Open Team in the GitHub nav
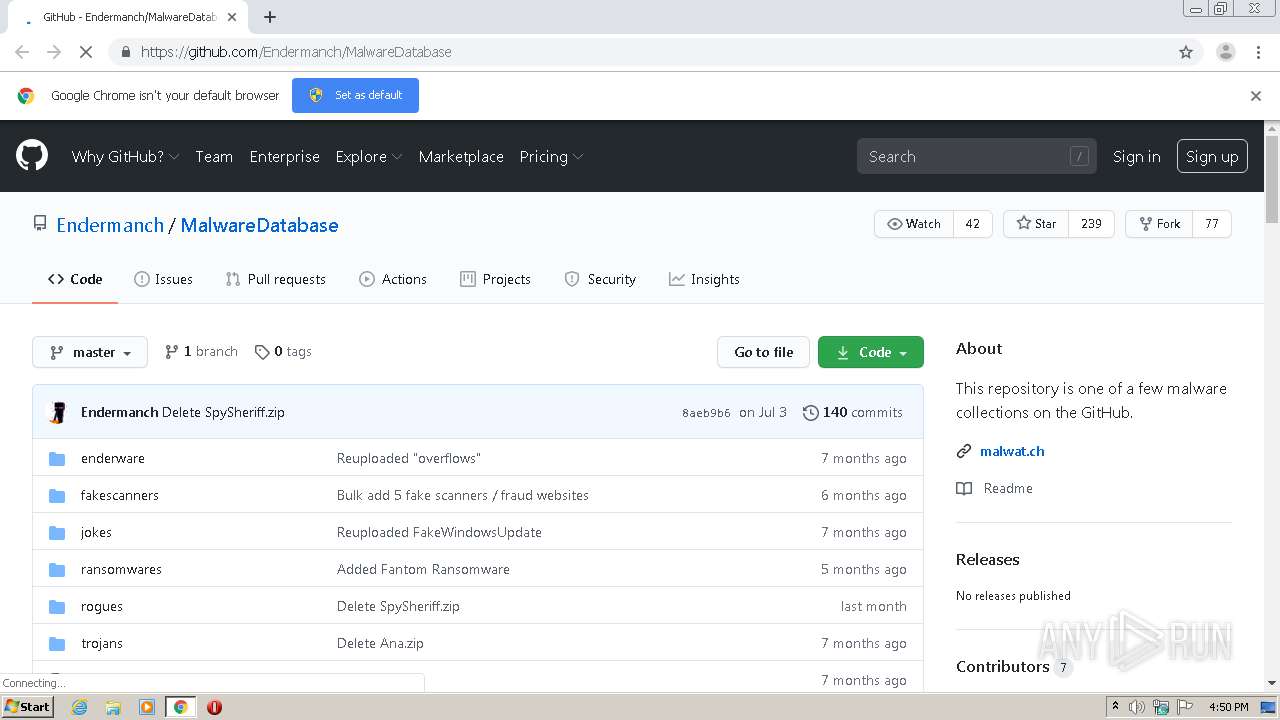 (x=214, y=157)
